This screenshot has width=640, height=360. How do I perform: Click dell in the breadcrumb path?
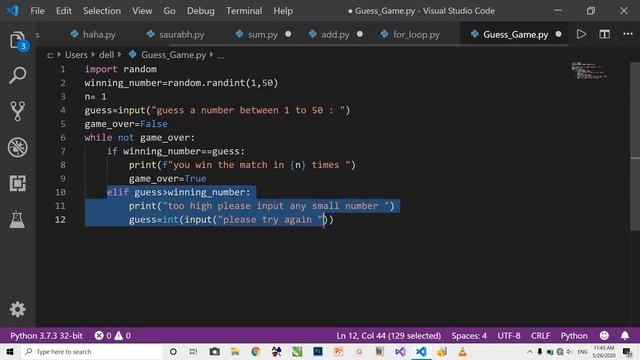[107, 55]
